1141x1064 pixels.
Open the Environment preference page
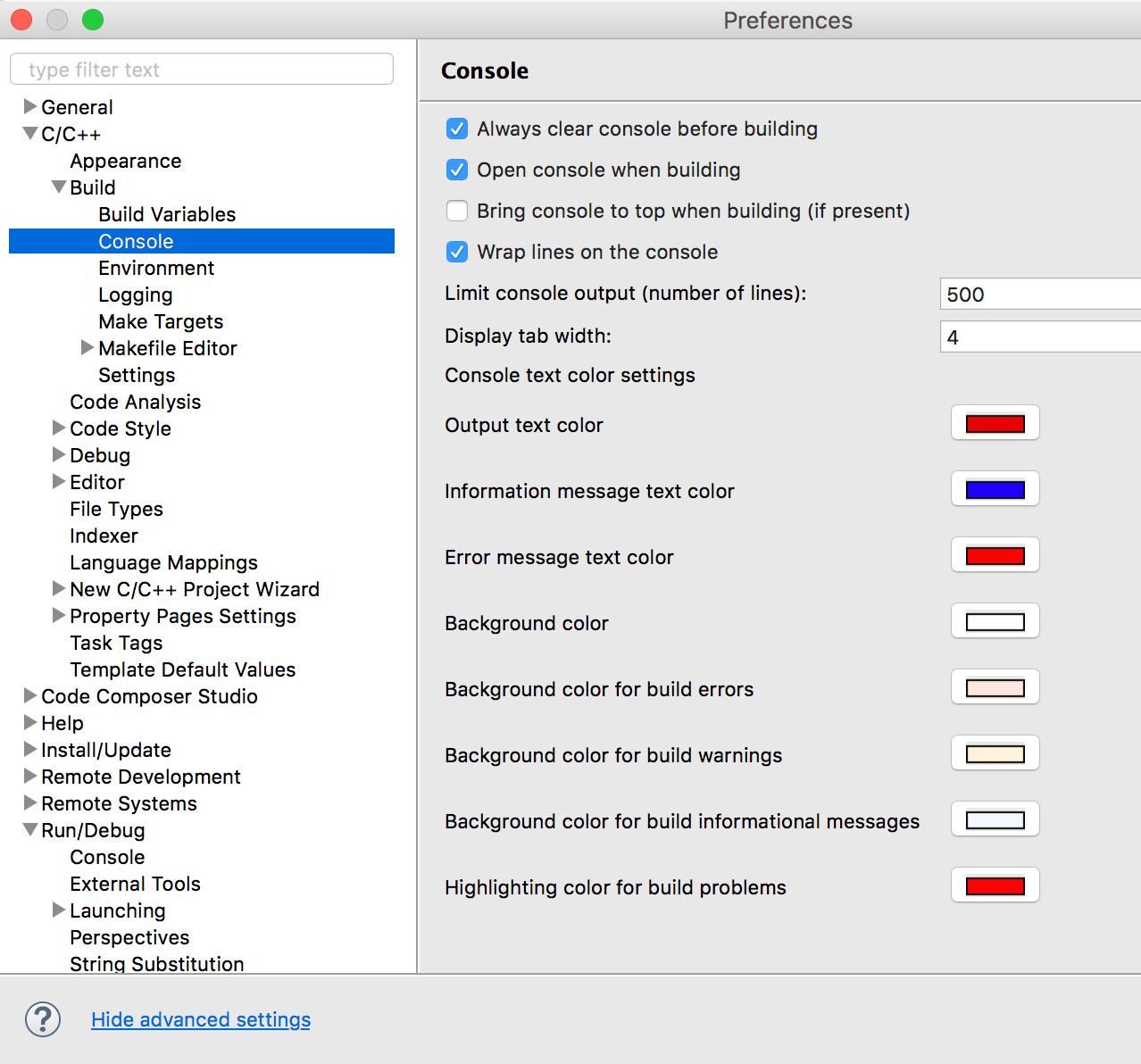coord(156,268)
